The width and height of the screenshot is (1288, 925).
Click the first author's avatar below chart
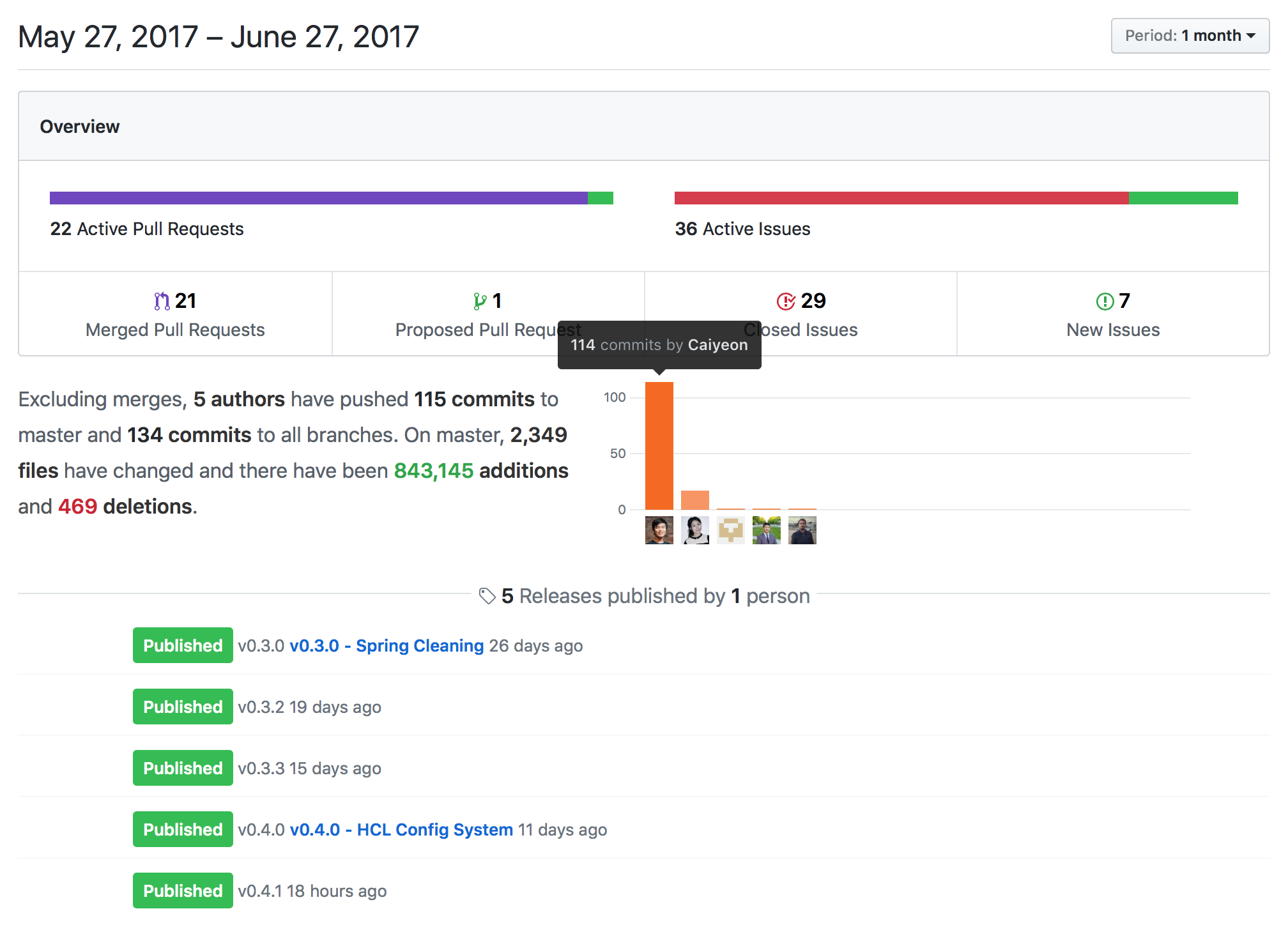coord(659,530)
